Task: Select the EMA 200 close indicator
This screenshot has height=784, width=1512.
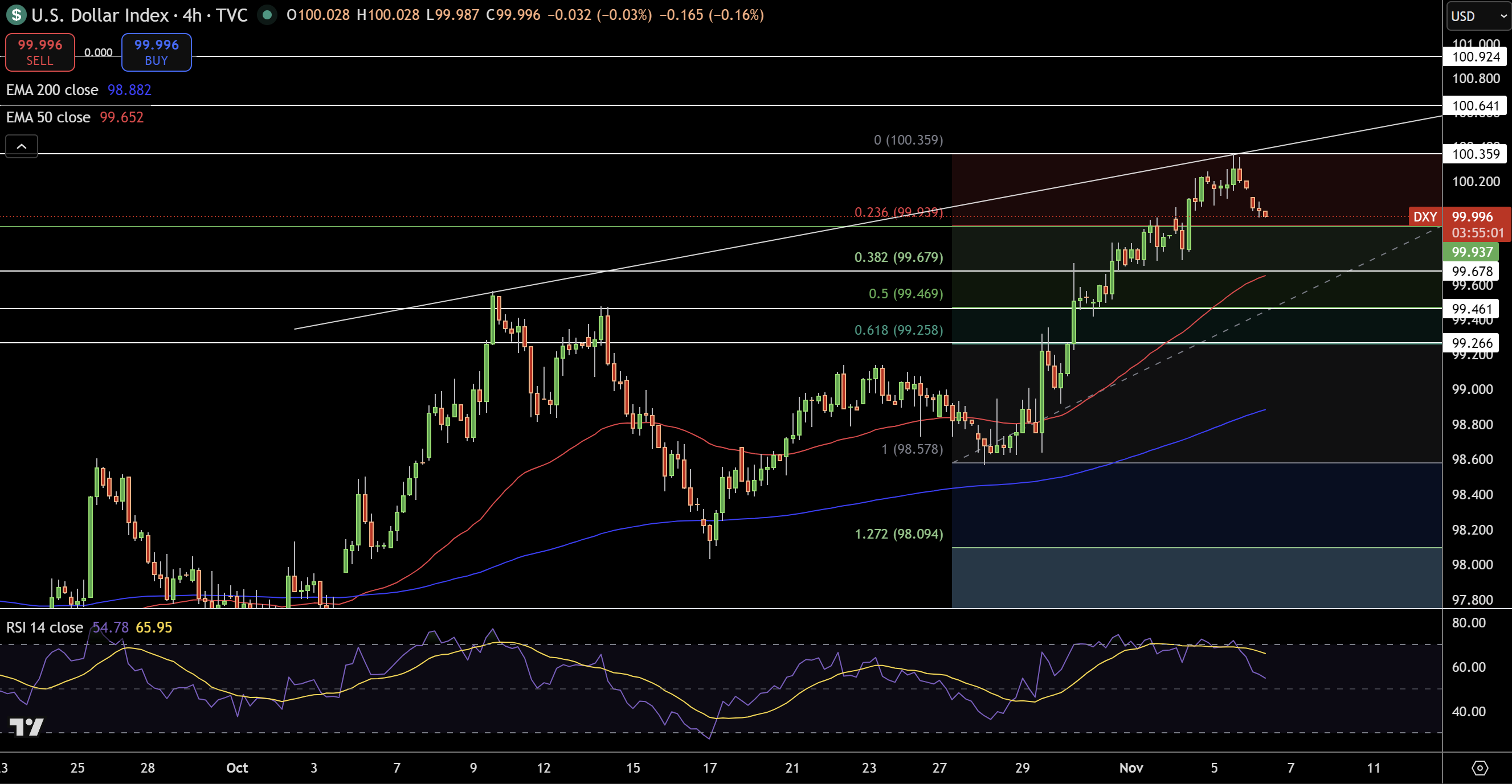Action: click(52, 90)
